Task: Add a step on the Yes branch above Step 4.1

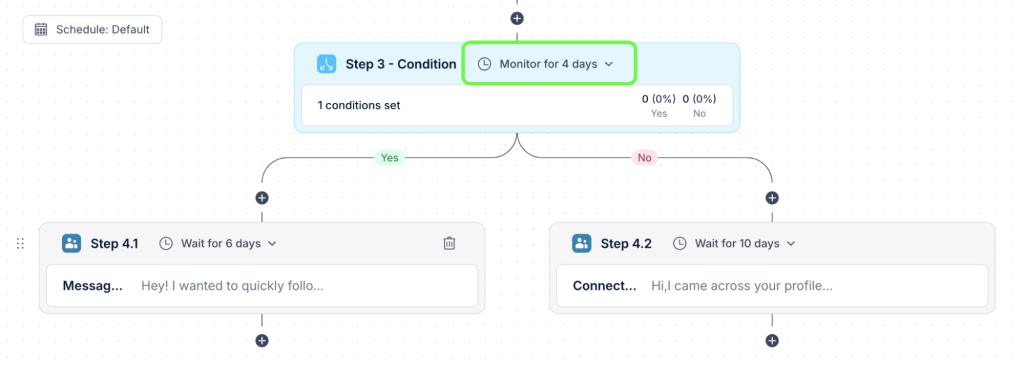Action: 262,198
